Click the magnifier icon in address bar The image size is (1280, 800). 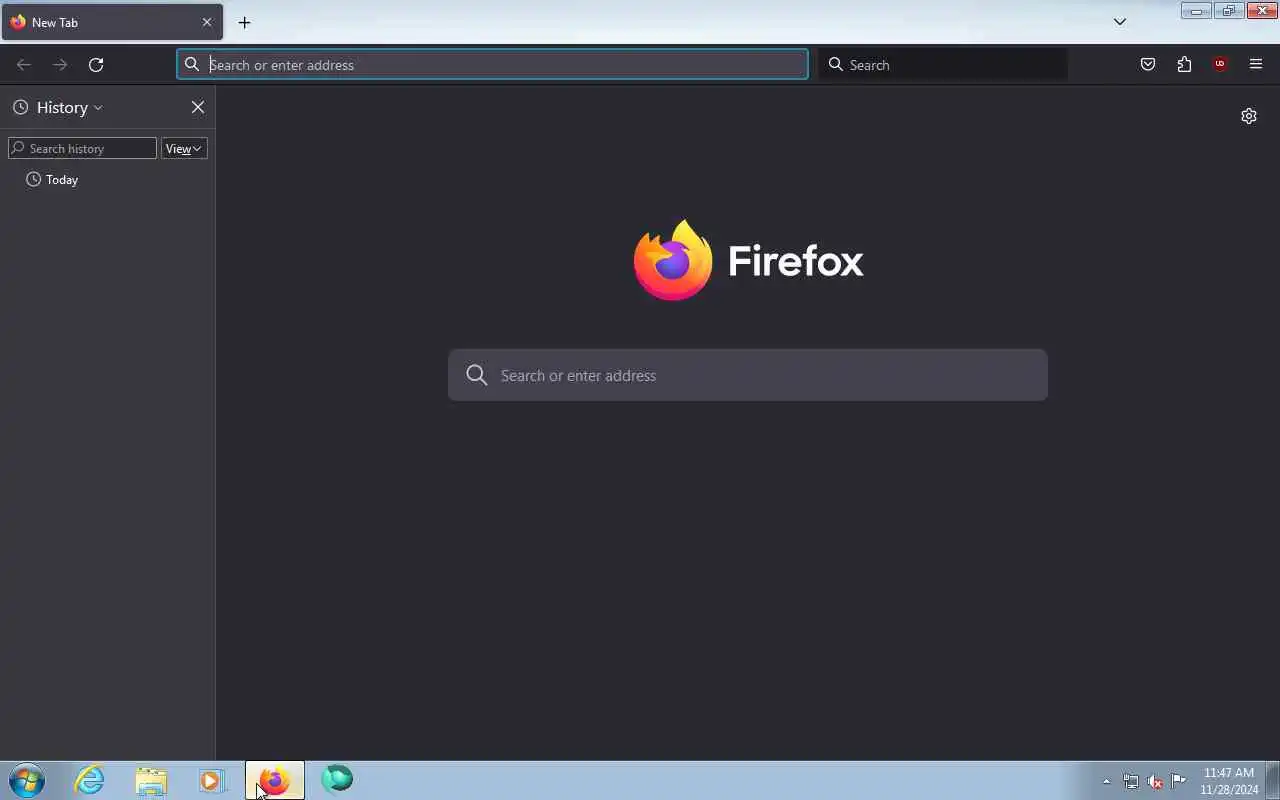tap(192, 65)
